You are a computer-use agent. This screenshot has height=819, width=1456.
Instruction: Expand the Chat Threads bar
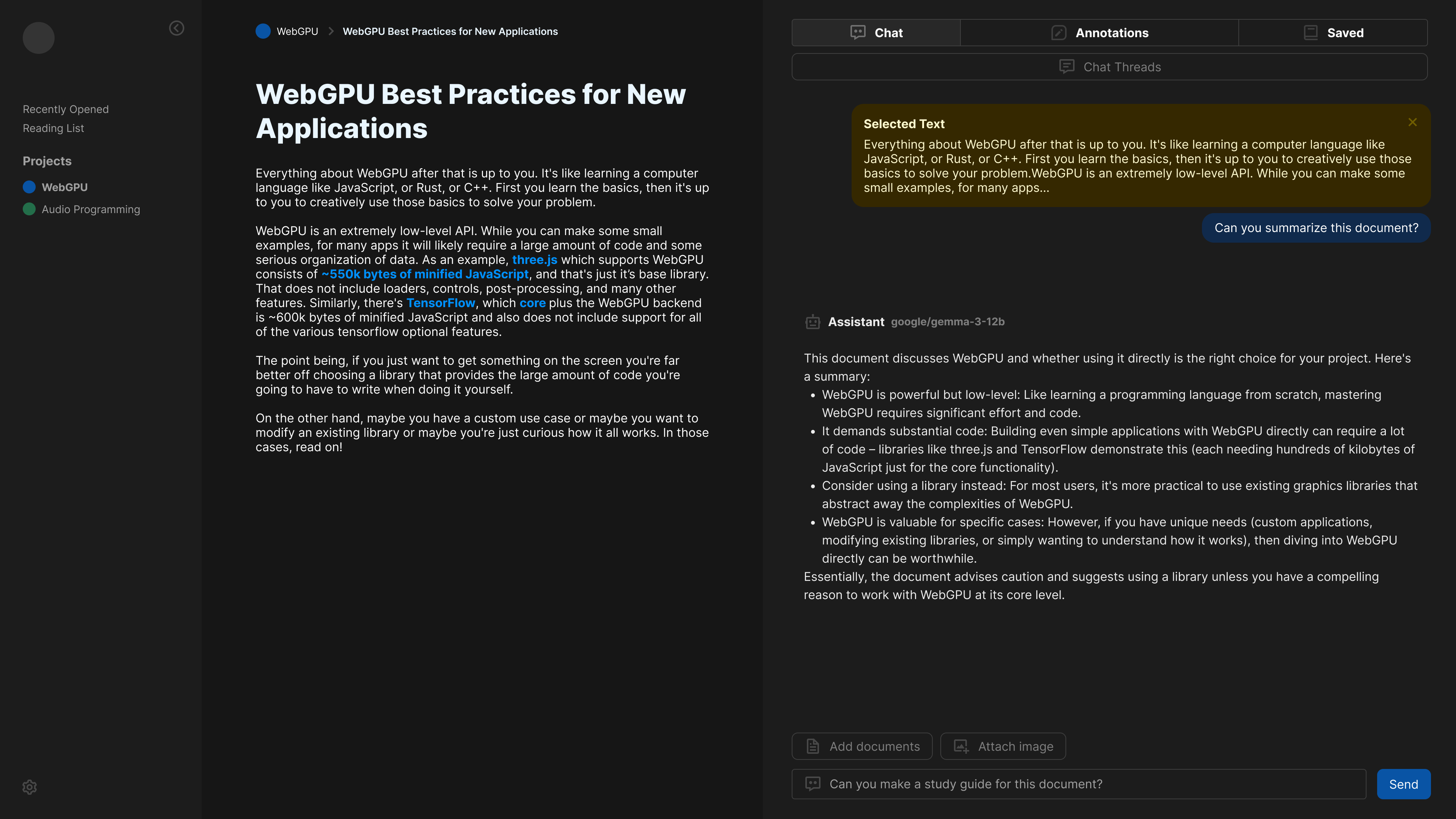(x=1109, y=67)
